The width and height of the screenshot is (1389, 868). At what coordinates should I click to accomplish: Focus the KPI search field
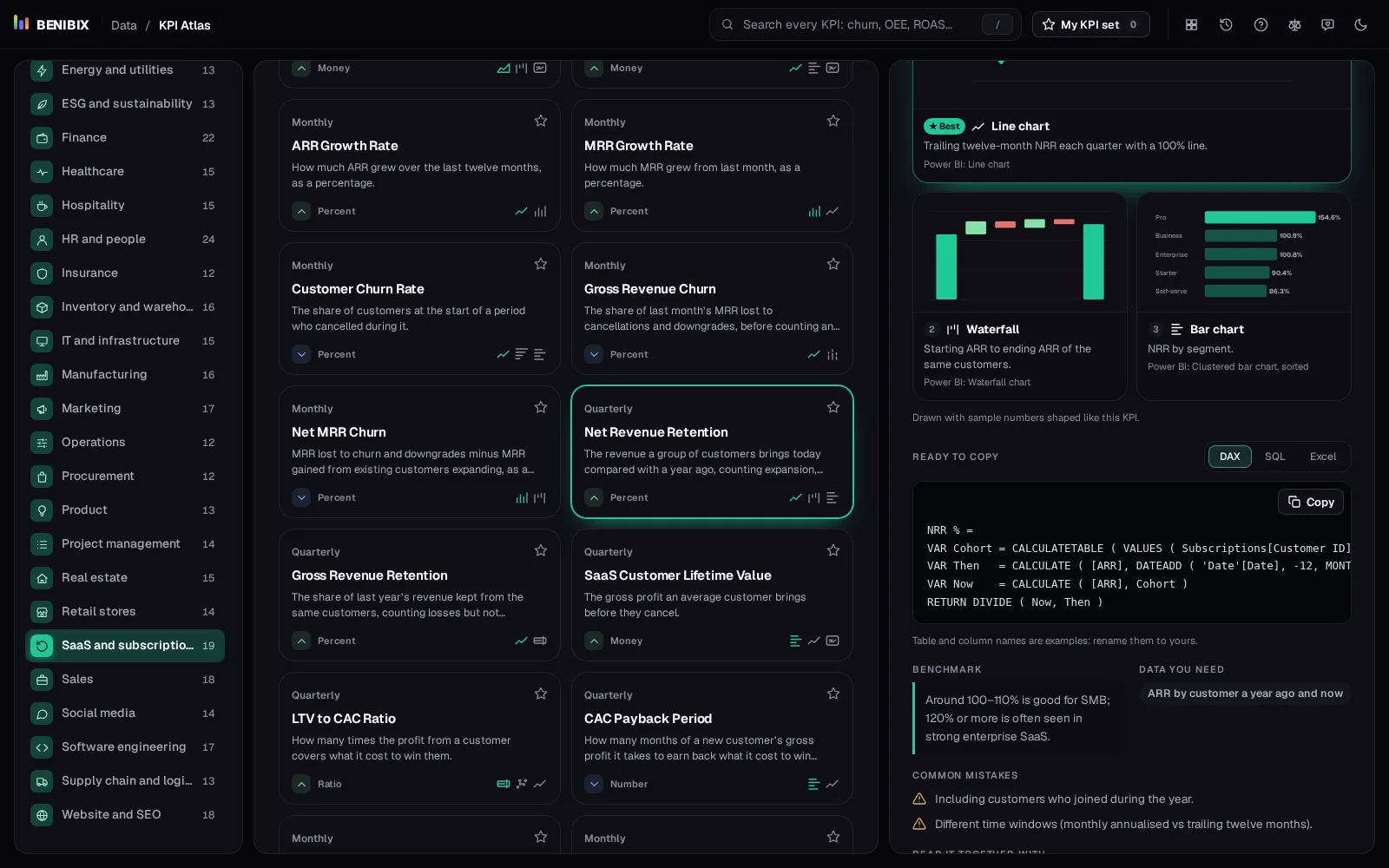coord(865,24)
